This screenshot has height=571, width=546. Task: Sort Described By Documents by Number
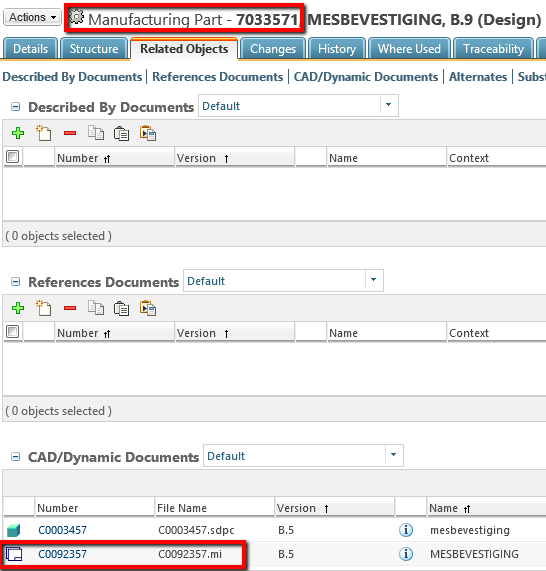pyautogui.click(x=114, y=158)
